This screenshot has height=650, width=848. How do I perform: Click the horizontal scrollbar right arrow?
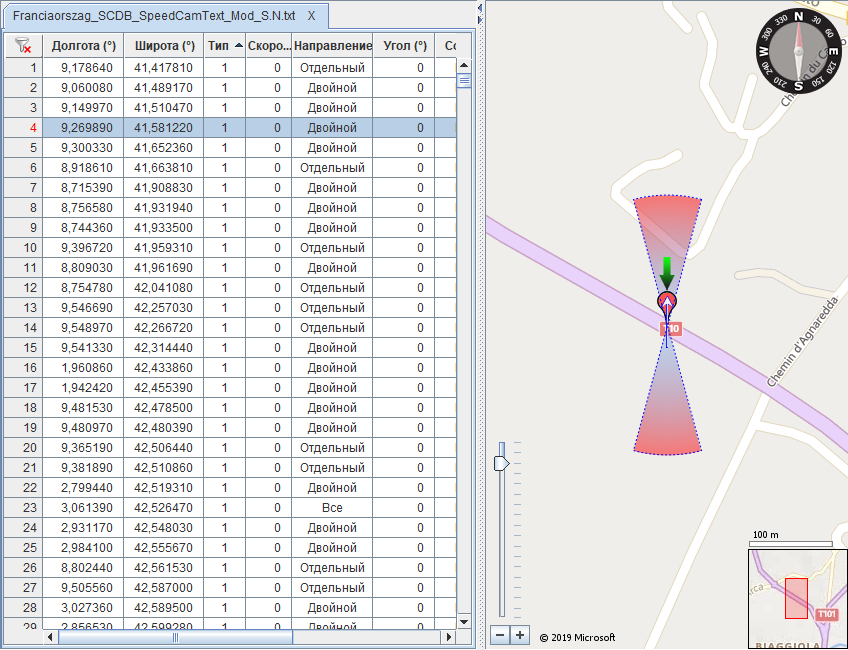[448, 637]
